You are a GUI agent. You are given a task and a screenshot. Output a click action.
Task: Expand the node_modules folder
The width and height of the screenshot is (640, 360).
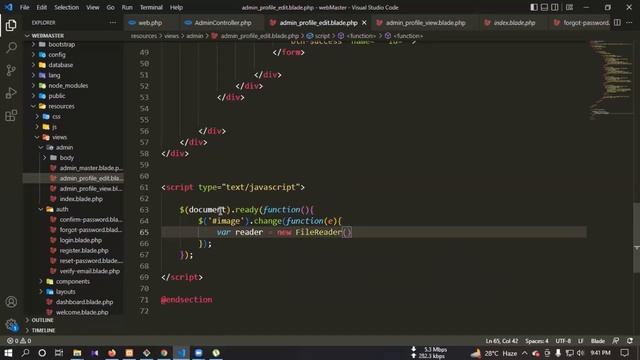(x=68, y=86)
